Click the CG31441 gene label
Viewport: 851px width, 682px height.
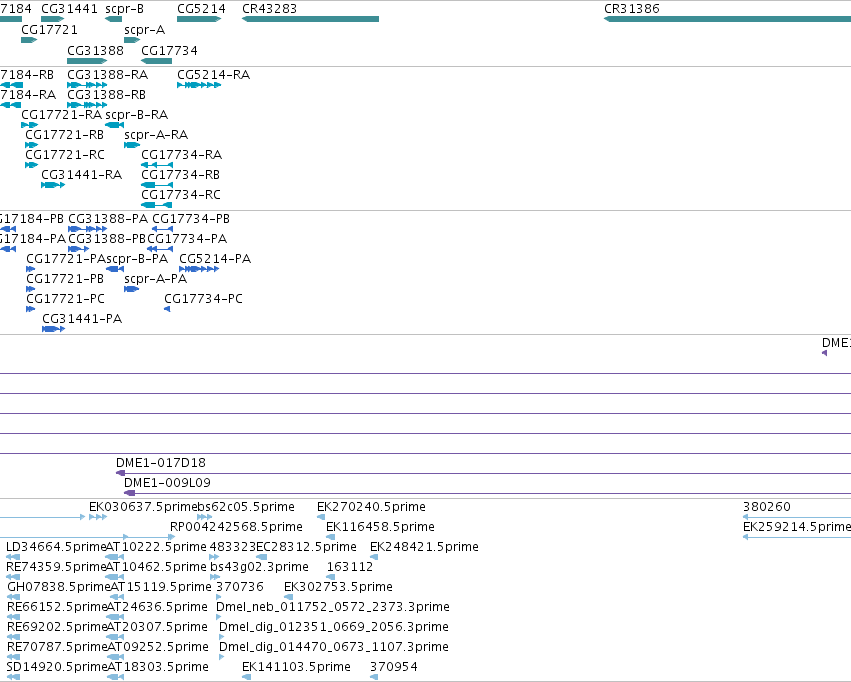[x=69, y=9]
